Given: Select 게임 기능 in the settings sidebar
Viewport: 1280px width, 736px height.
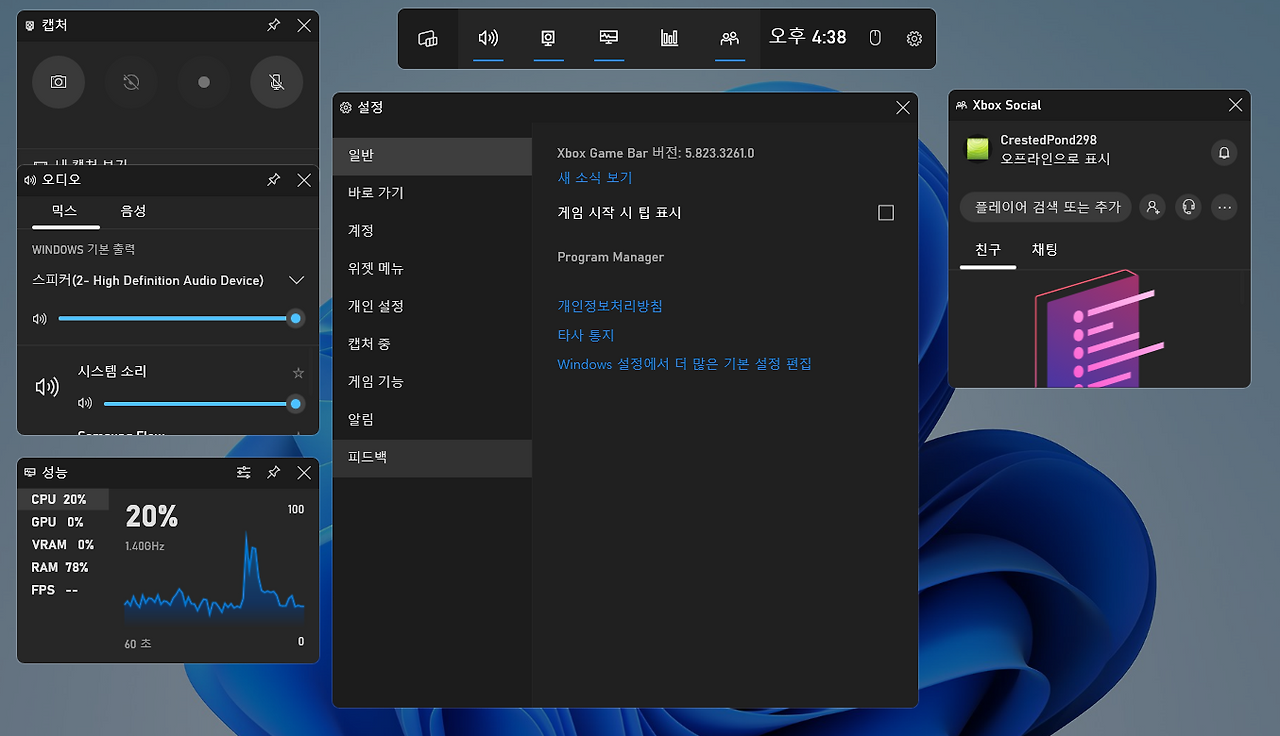Looking at the screenshot, I should pos(432,382).
